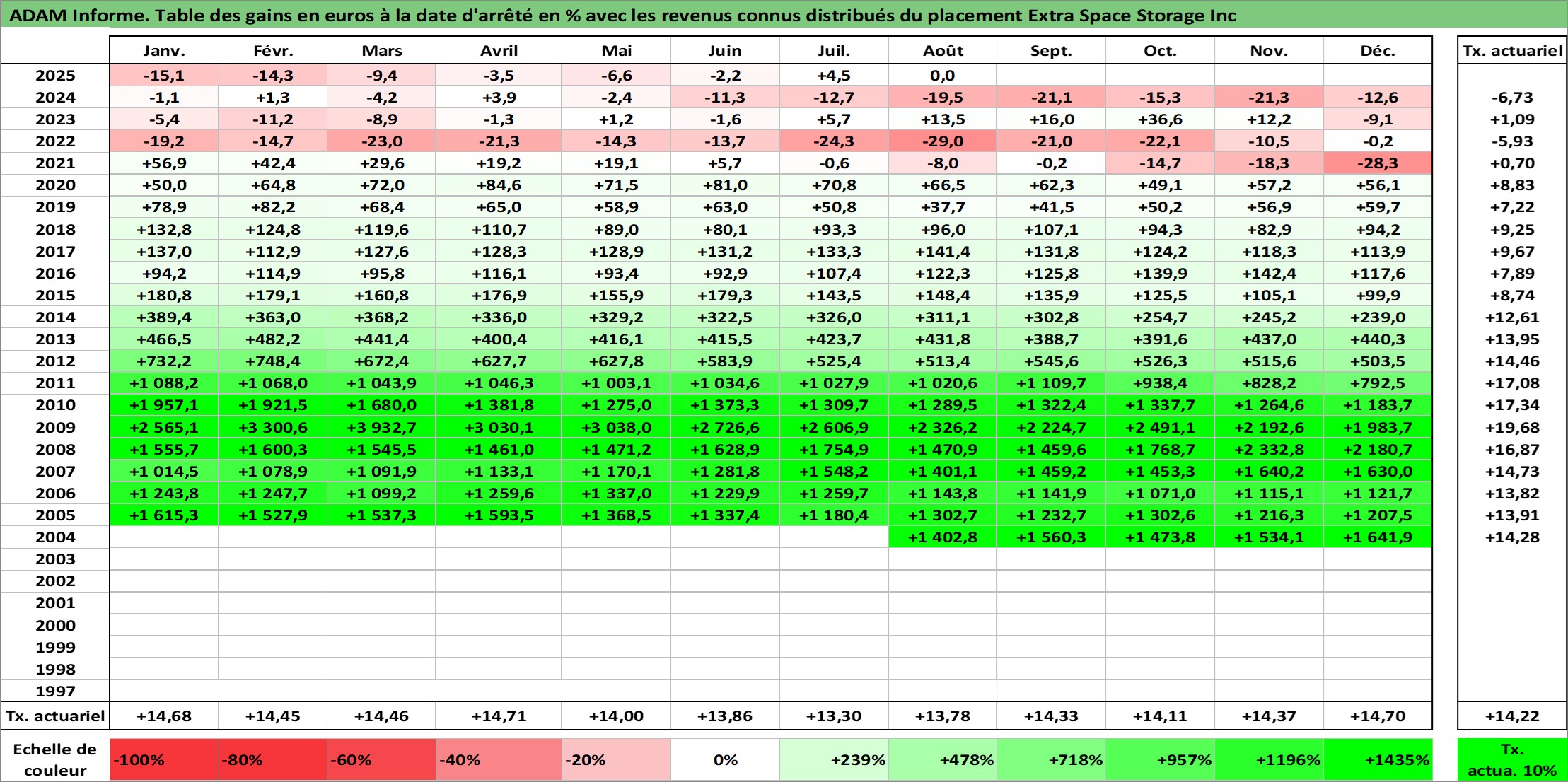
Task: Select row label 2025
Action: point(55,76)
